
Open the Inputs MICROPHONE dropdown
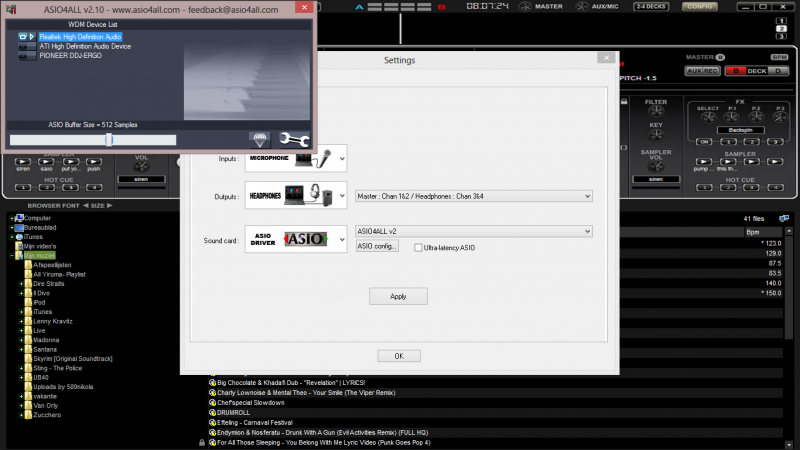click(x=296, y=159)
